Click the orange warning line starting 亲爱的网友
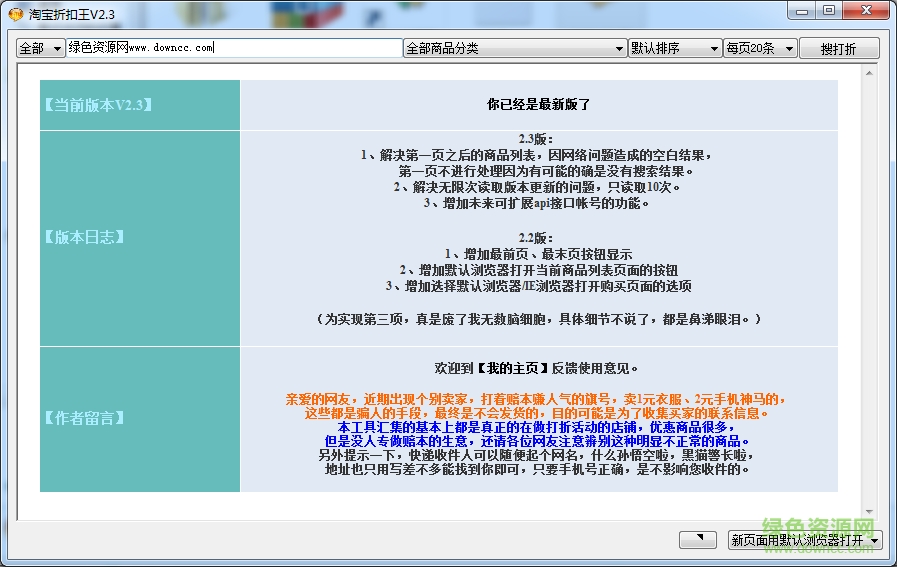The width and height of the screenshot is (897, 567). (535, 399)
